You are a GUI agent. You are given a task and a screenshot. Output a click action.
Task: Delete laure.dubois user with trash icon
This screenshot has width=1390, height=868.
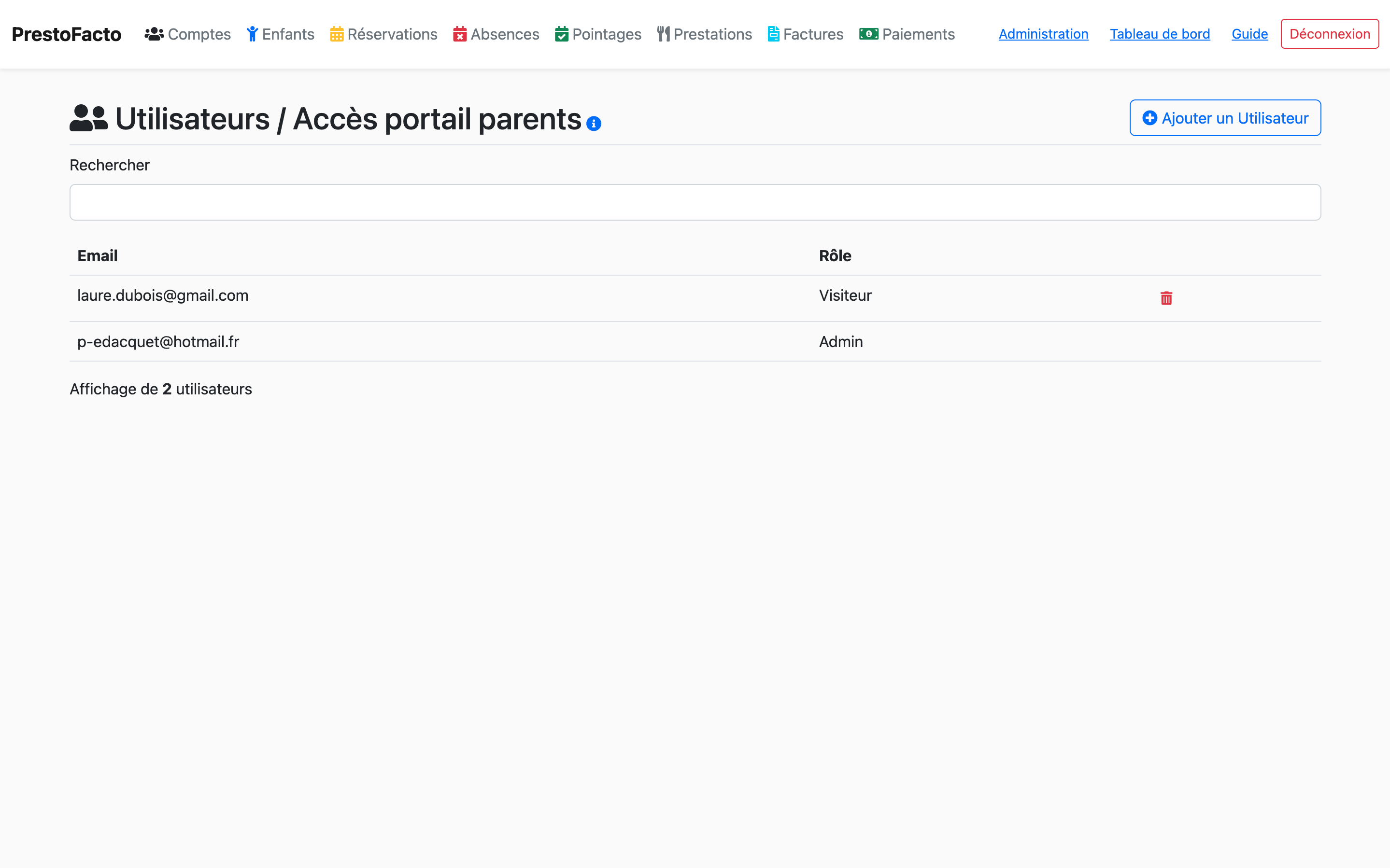1166,298
